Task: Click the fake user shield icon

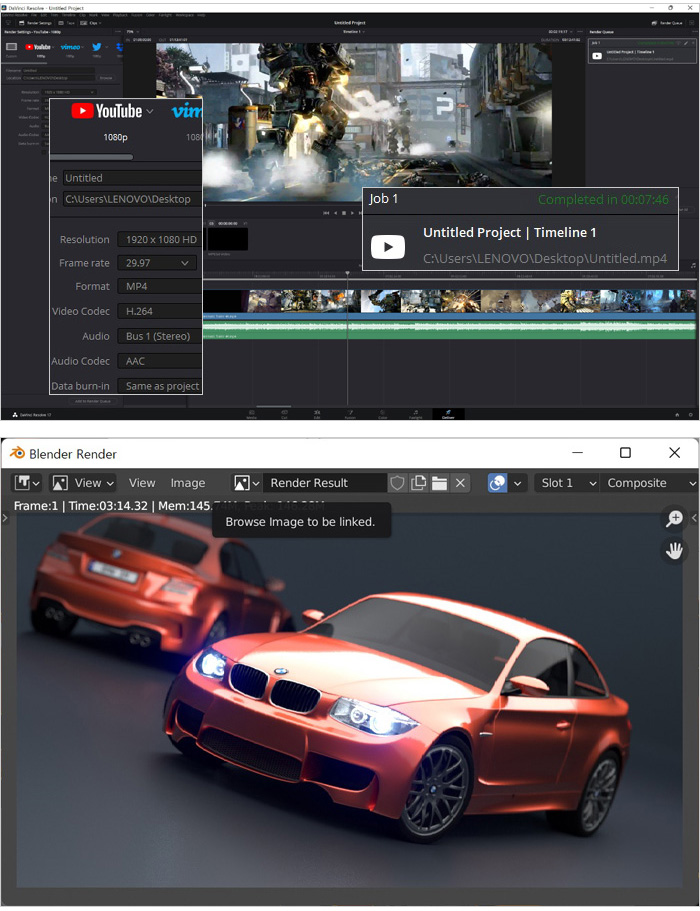Action: coord(397,483)
